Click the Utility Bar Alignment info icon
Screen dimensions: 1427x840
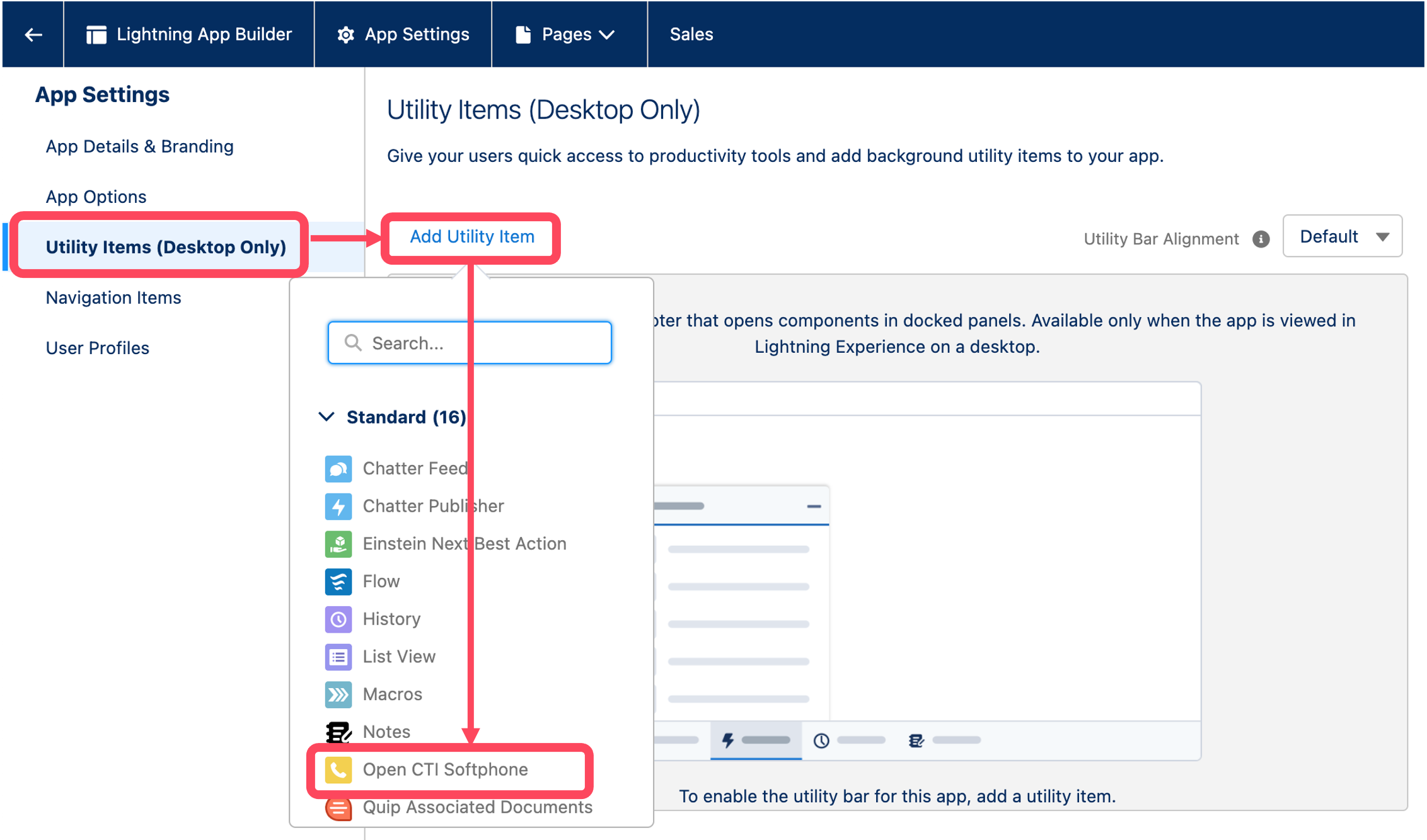[1261, 239]
